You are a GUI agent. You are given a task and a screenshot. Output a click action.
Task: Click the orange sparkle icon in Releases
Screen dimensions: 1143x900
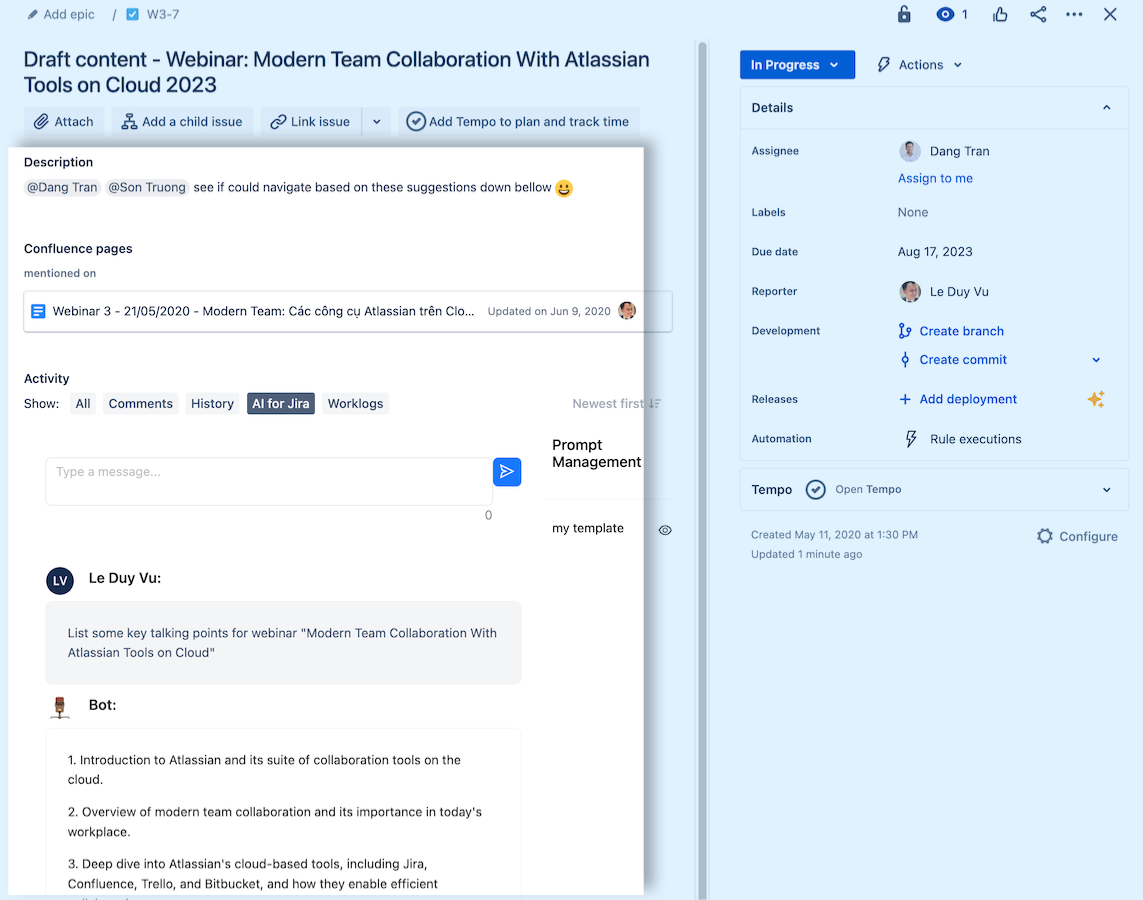click(1096, 399)
